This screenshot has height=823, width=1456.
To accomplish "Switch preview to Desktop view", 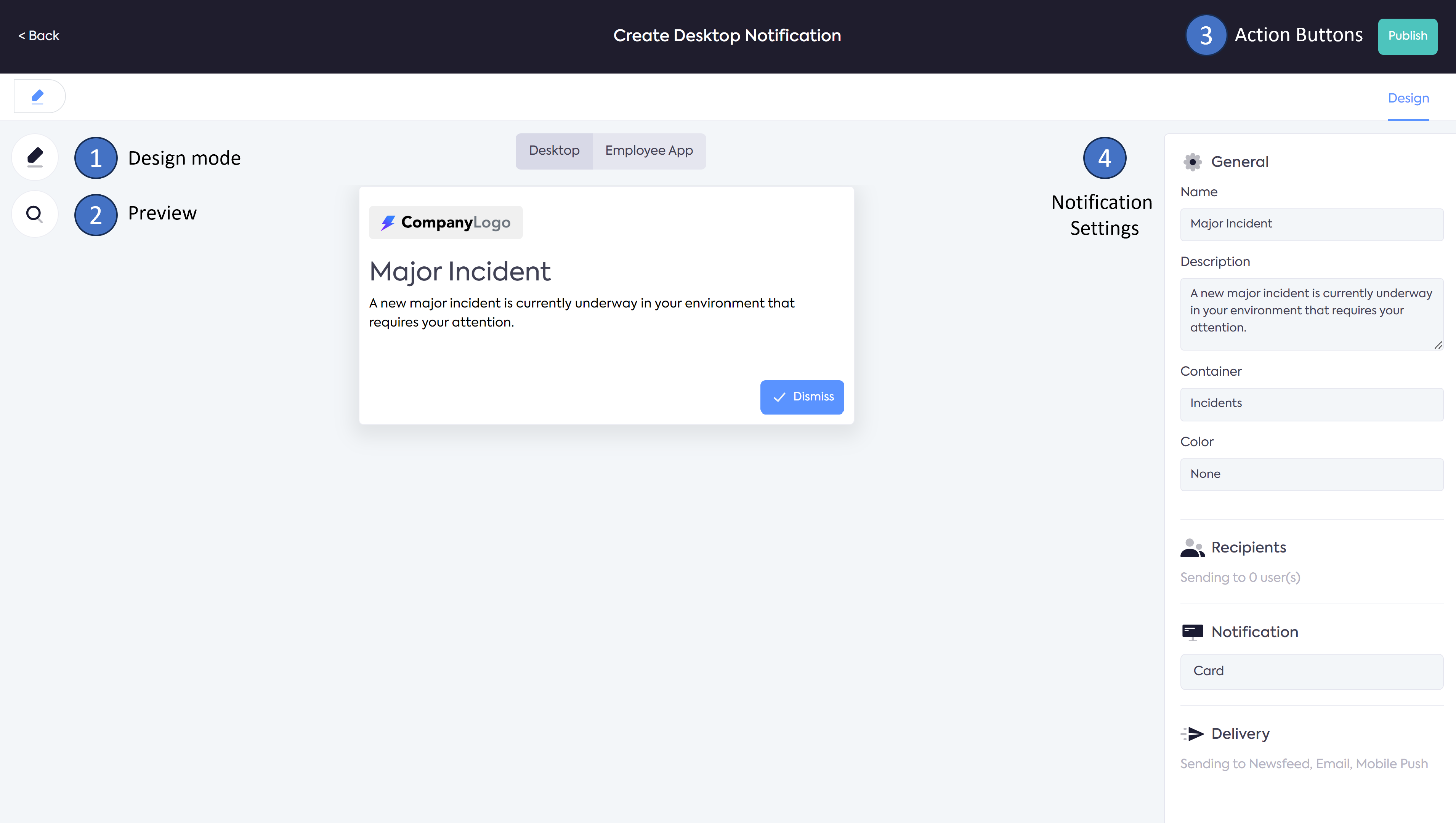I will point(554,151).
